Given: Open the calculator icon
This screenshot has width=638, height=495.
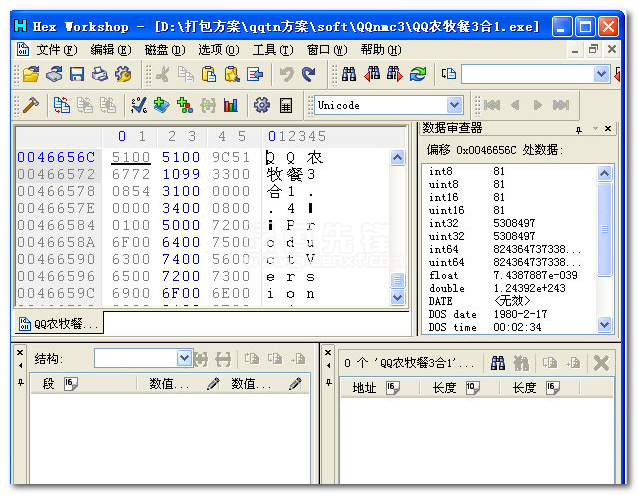Looking at the screenshot, I should point(286,106).
